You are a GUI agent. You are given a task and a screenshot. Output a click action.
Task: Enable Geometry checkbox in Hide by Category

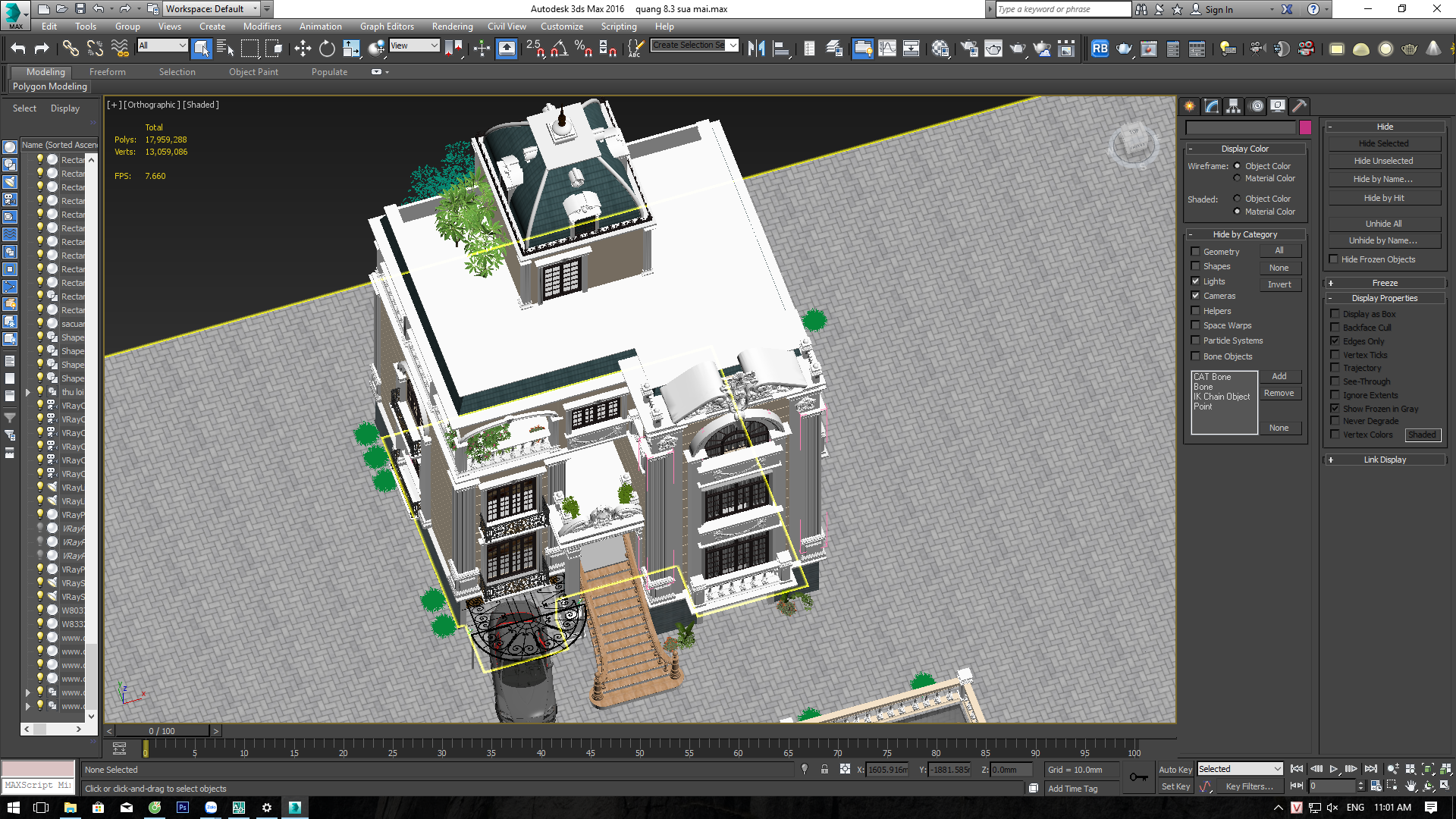[1196, 250]
